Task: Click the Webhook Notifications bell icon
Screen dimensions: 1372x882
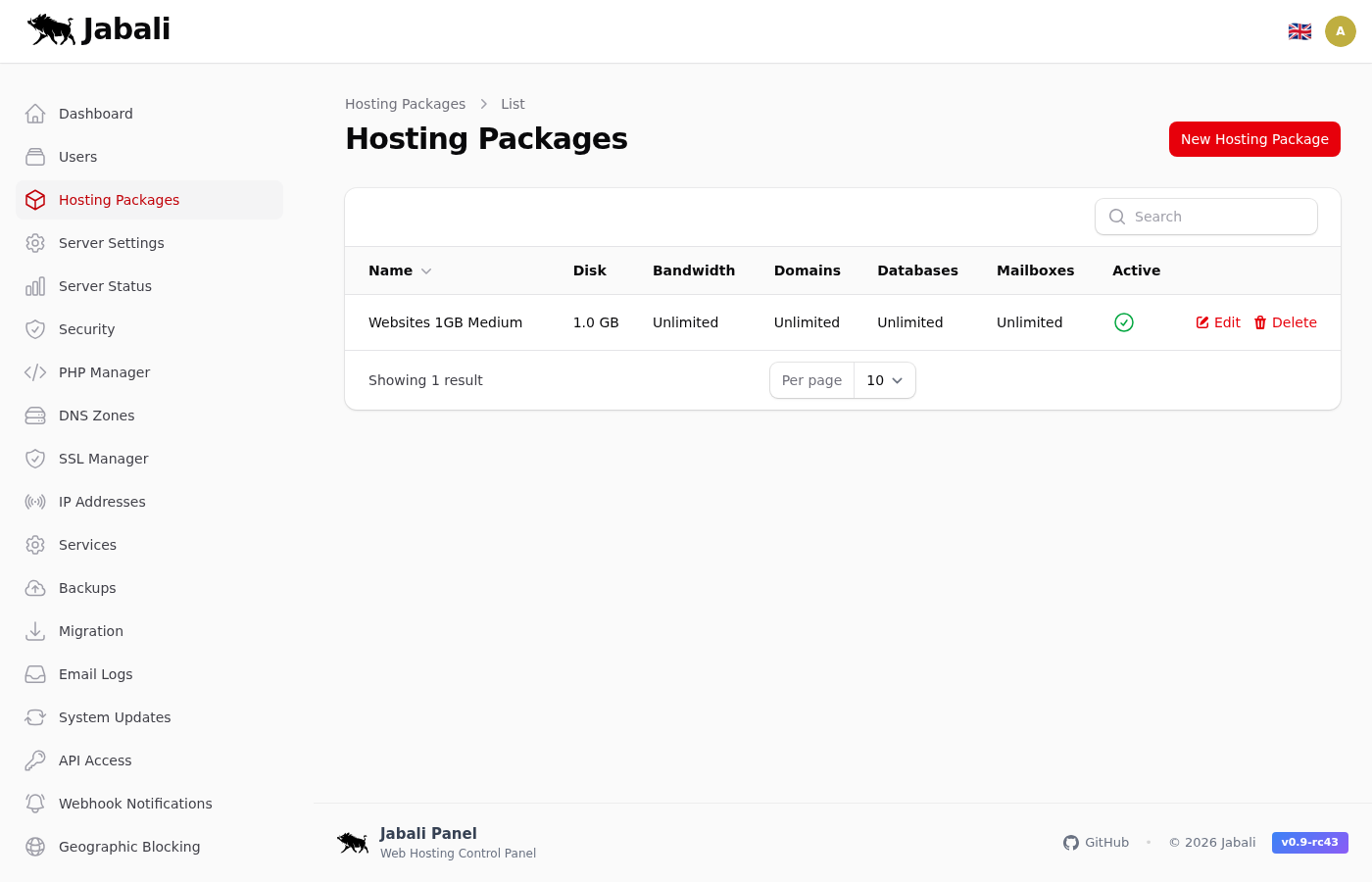Action: (35, 804)
